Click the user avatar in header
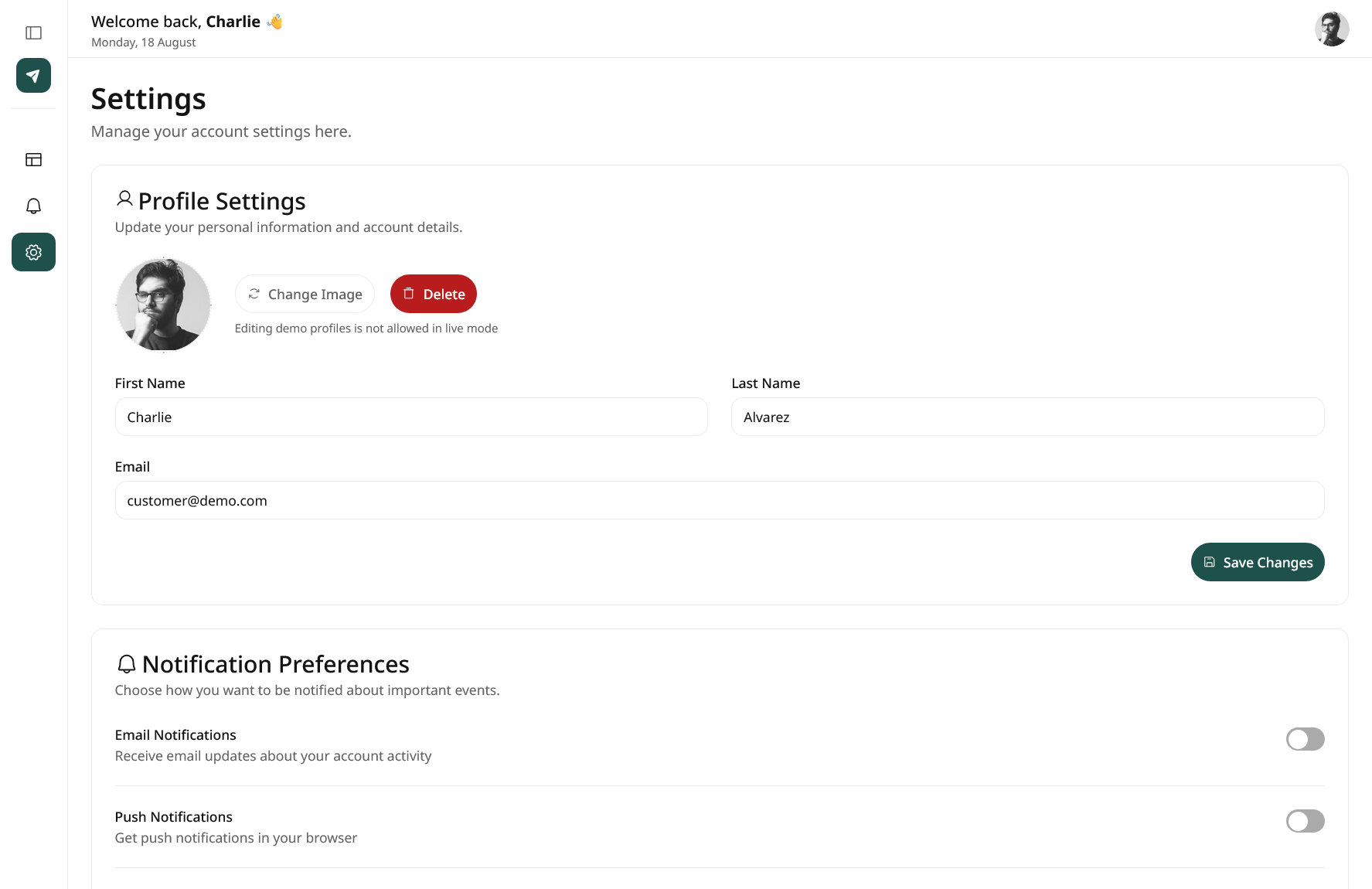Image resolution: width=1372 pixels, height=889 pixels. click(x=1331, y=29)
